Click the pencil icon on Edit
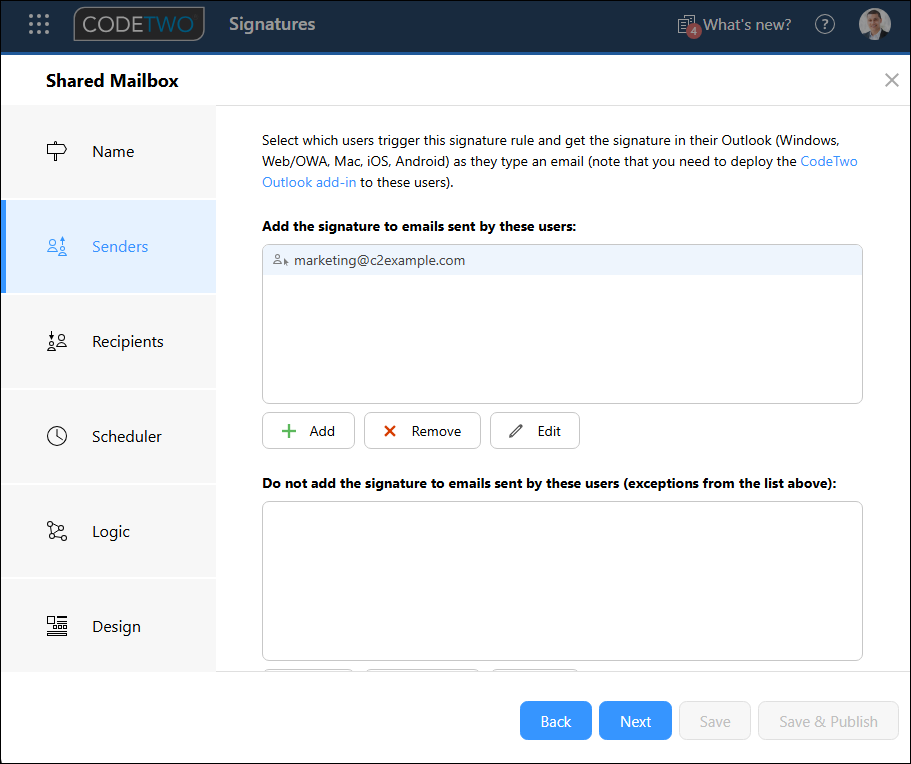This screenshot has width=911, height=764. click(x=516, y=431)
